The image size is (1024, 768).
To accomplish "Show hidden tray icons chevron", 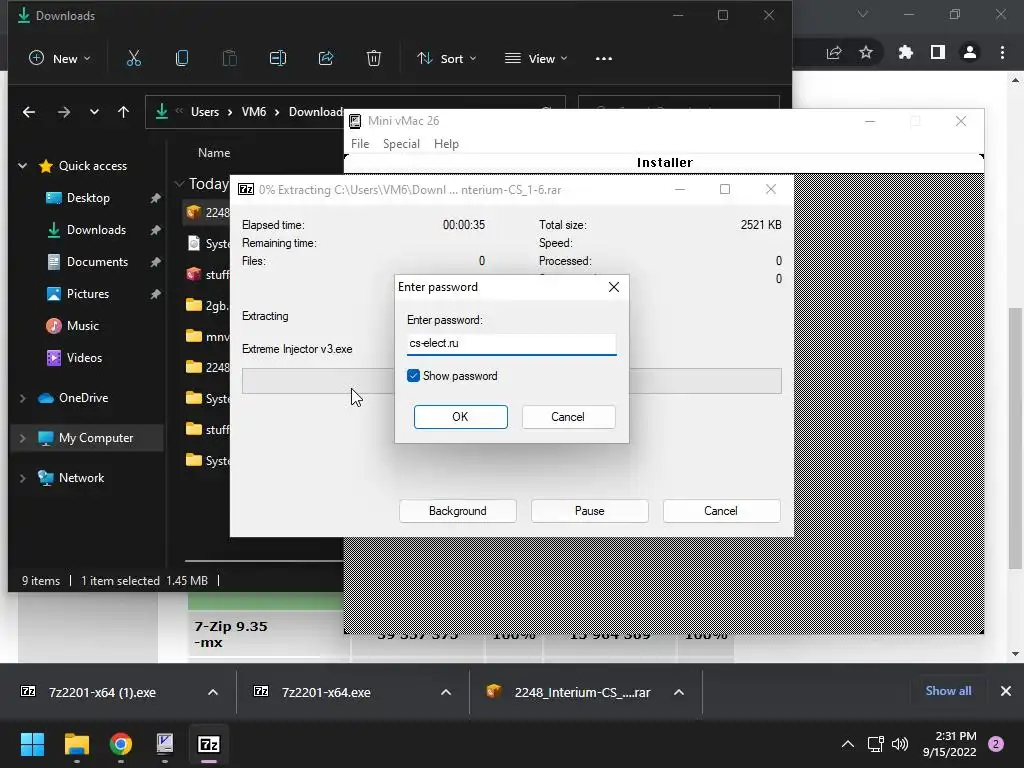I will click(x=848, y=744).
